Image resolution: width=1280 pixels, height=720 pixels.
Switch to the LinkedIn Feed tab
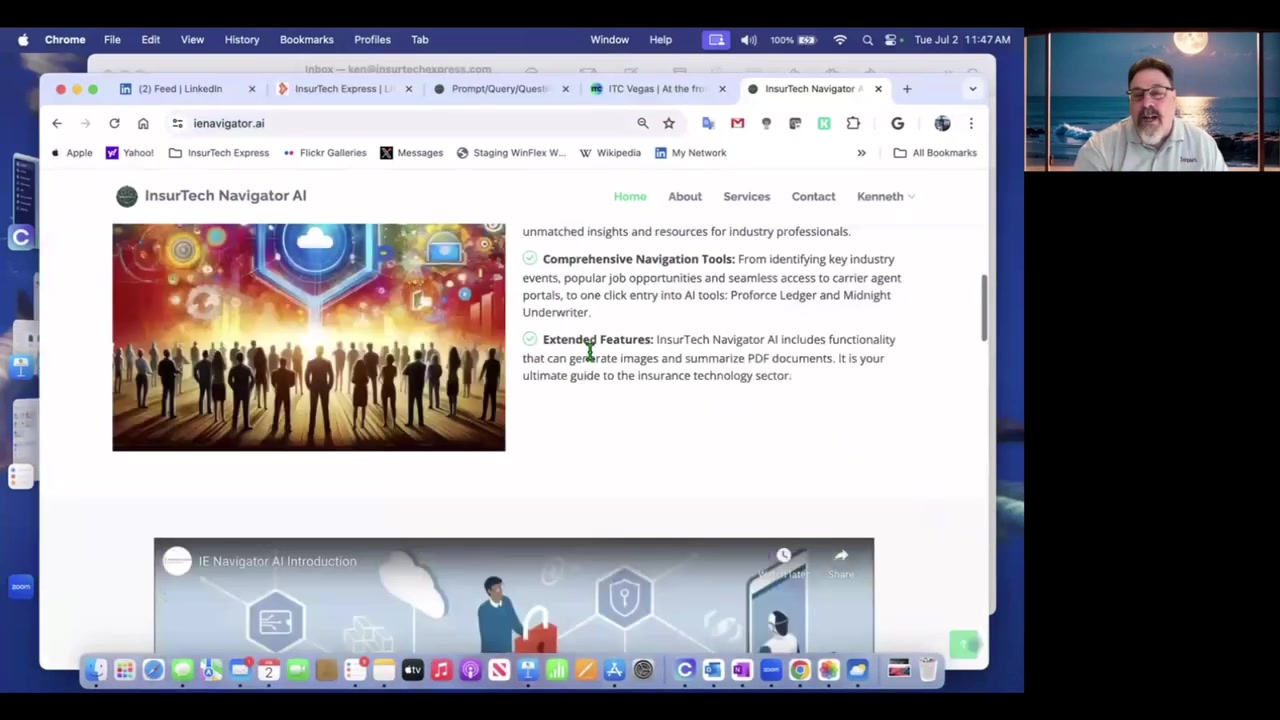tap(180, 89)
